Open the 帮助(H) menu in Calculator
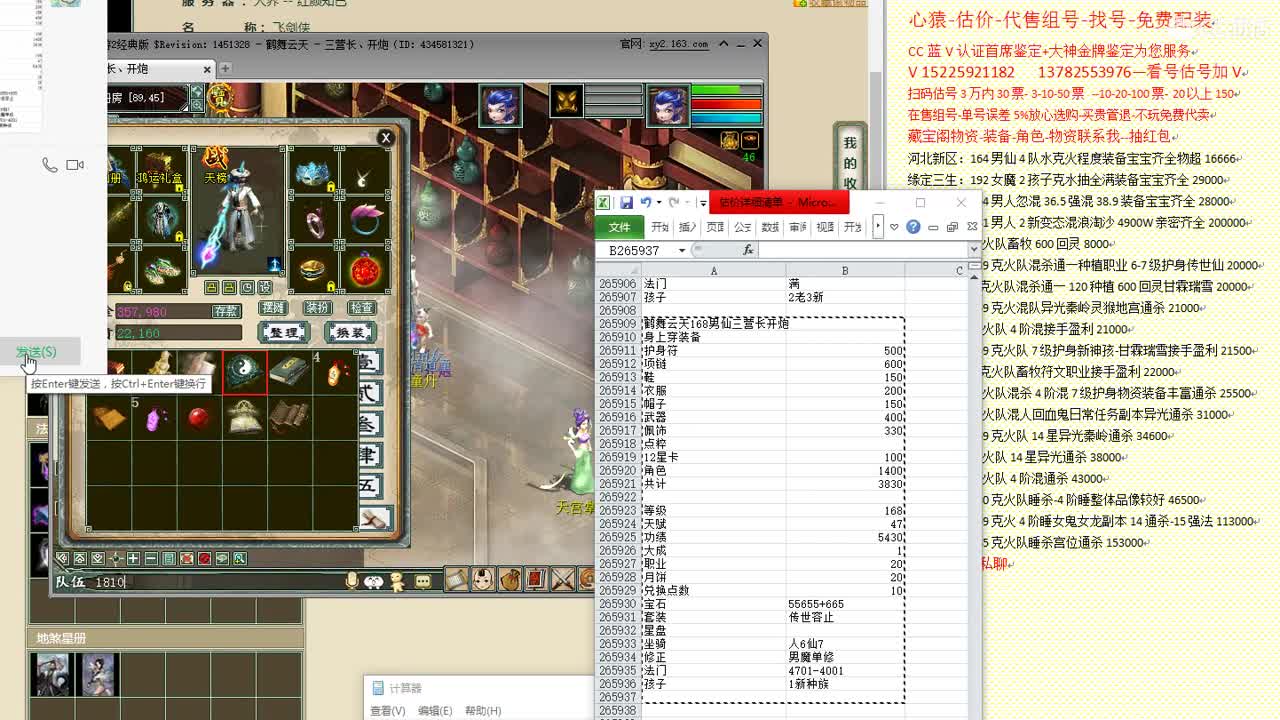Viewport: 1280px width, 720px height. coord(483,711)
